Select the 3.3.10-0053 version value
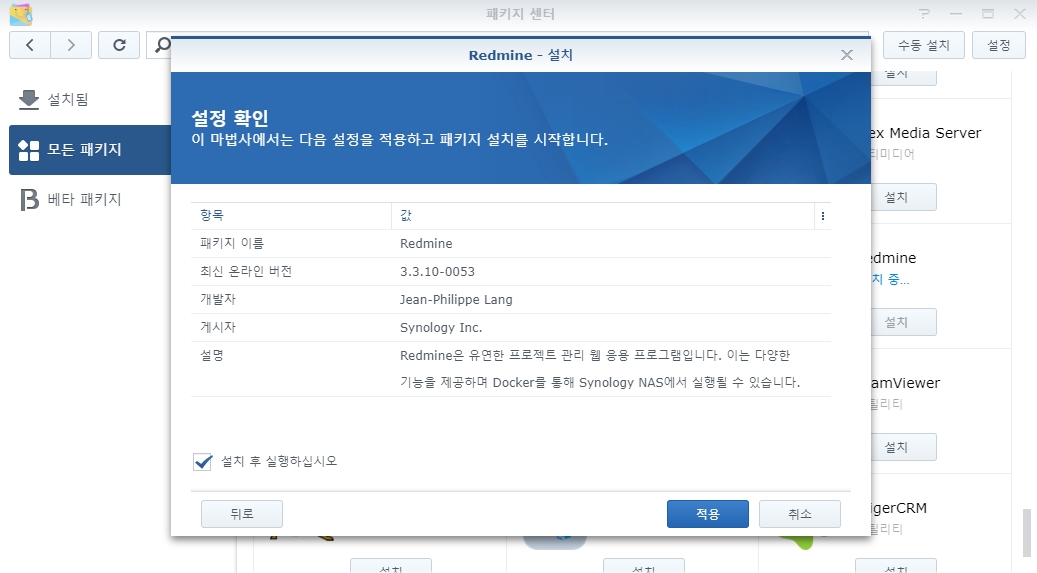 pos(437,271)
